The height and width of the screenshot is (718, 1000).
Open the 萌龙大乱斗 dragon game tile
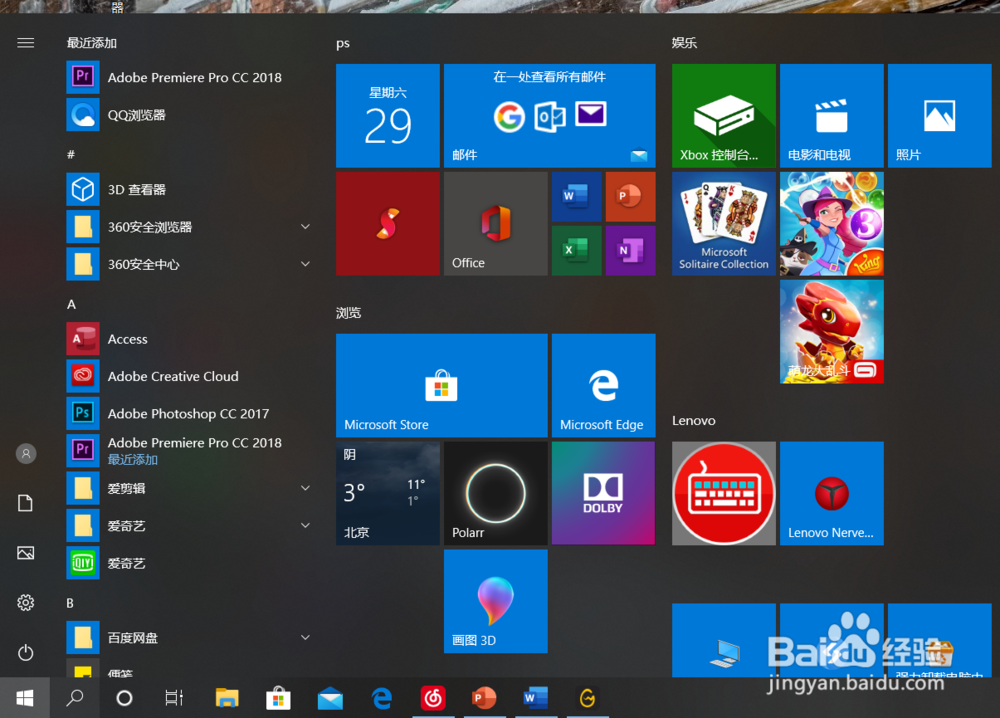(x=832, y=332)
